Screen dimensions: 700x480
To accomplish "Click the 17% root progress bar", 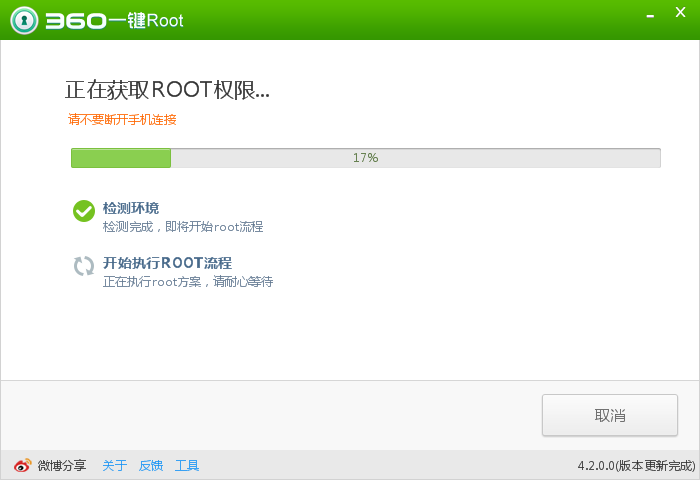I will click(x=366, y=158).
